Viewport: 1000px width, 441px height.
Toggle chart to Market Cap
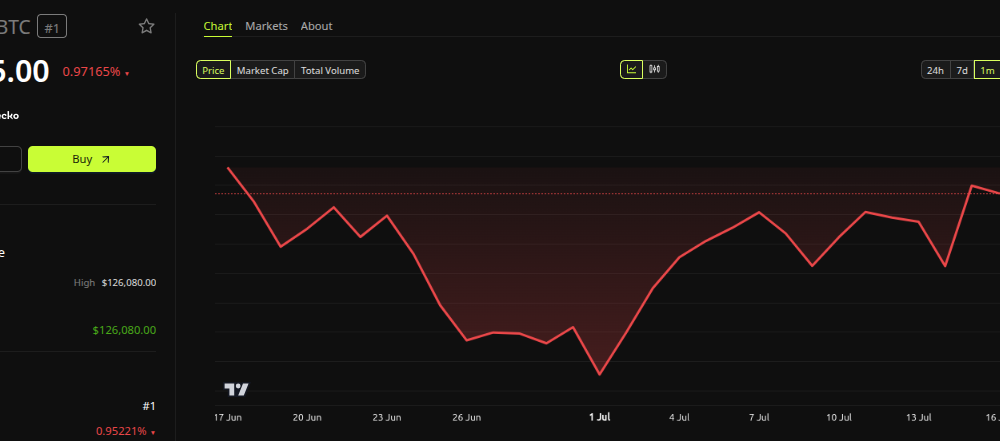263,70
